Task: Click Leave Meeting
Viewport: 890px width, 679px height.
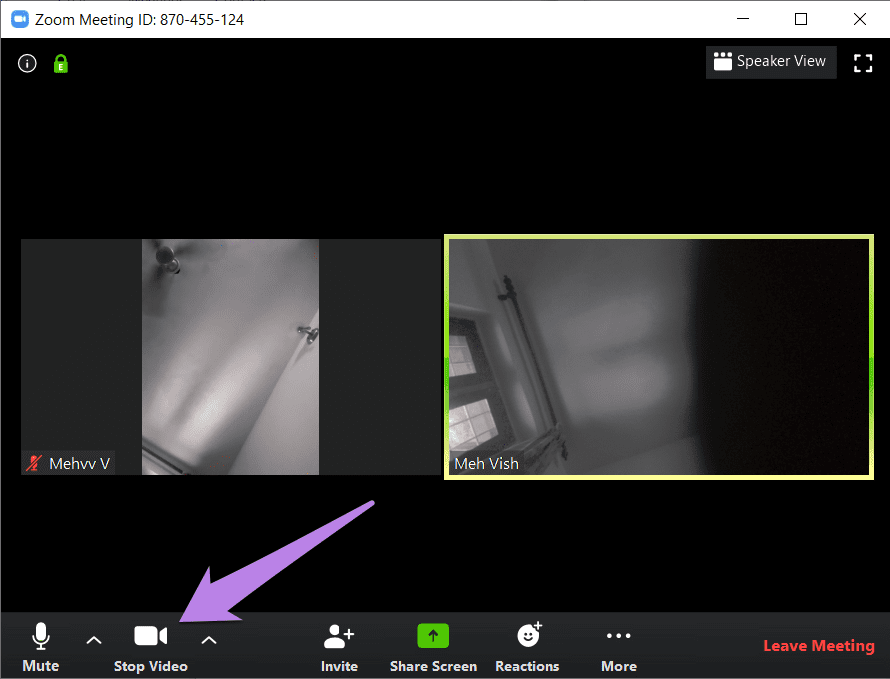Action: 818,646
